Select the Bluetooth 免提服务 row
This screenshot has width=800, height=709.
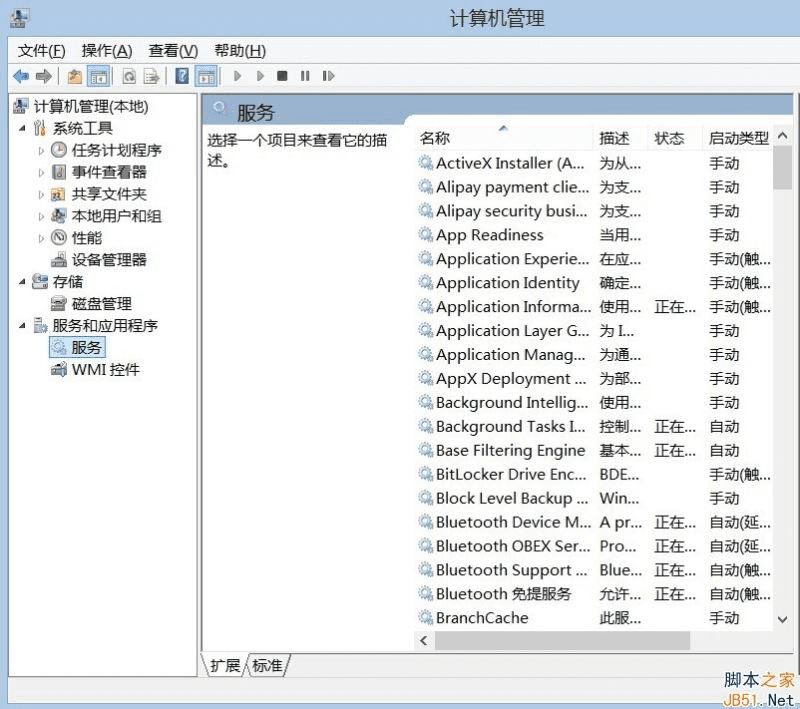(x=594, y=594)
